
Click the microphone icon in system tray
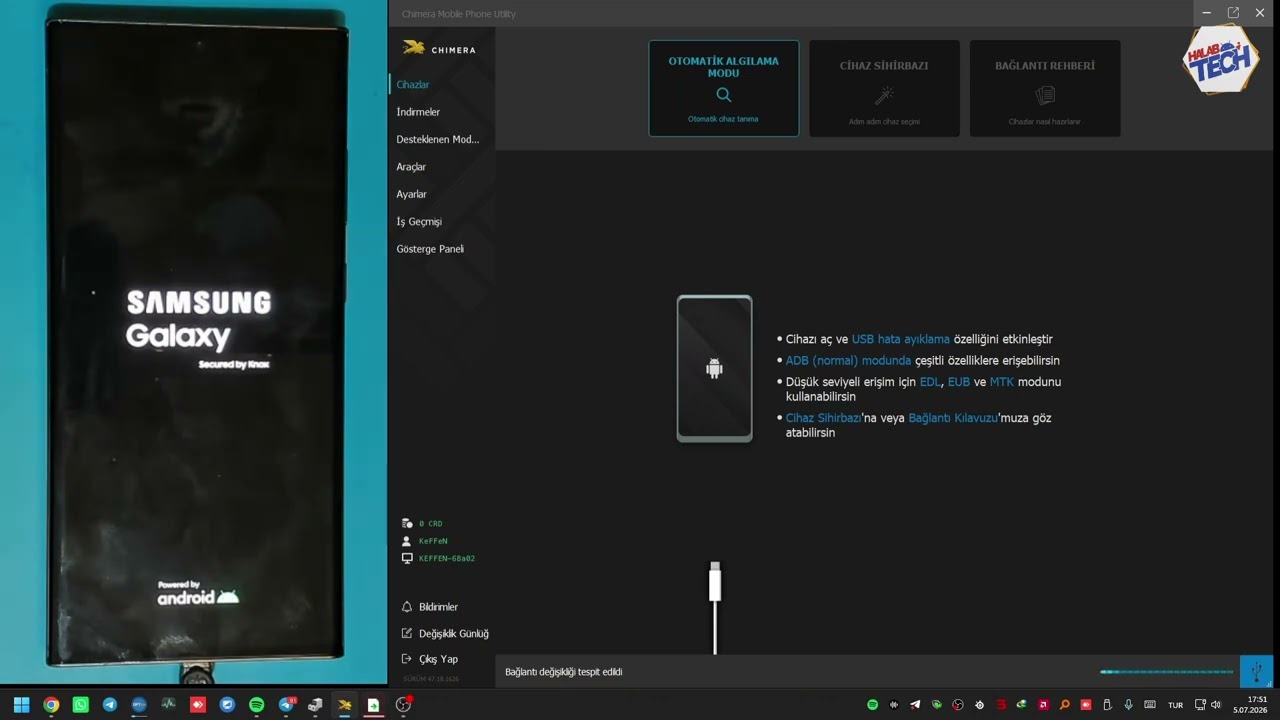click(1128, 705)
